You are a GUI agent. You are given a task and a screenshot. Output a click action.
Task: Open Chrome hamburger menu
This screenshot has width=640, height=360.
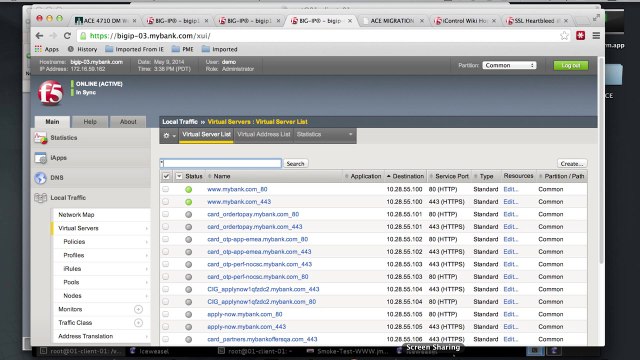596,36
